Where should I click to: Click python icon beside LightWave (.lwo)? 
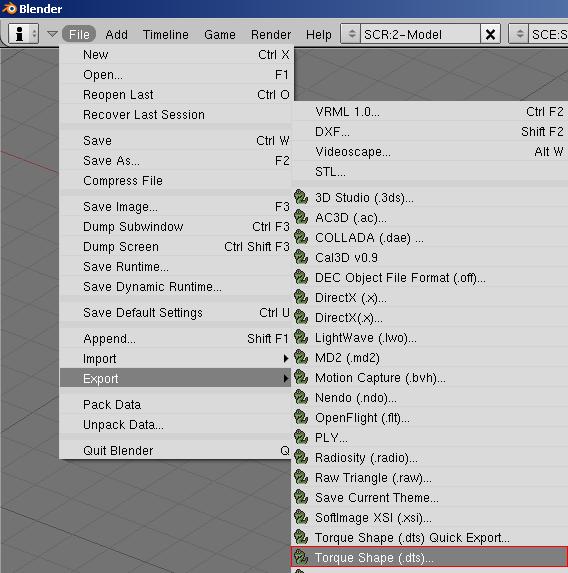301,337
